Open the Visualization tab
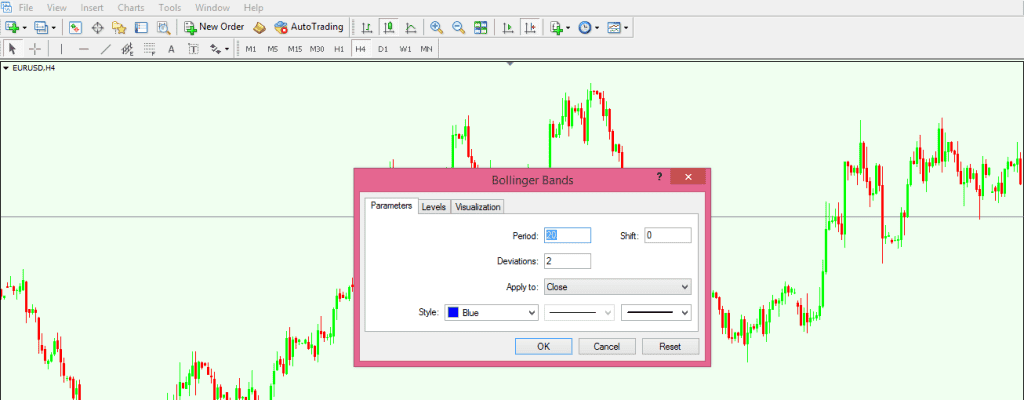Viewport: 1024px width, 400px height. pyautogui.click(x=478, y=207)
